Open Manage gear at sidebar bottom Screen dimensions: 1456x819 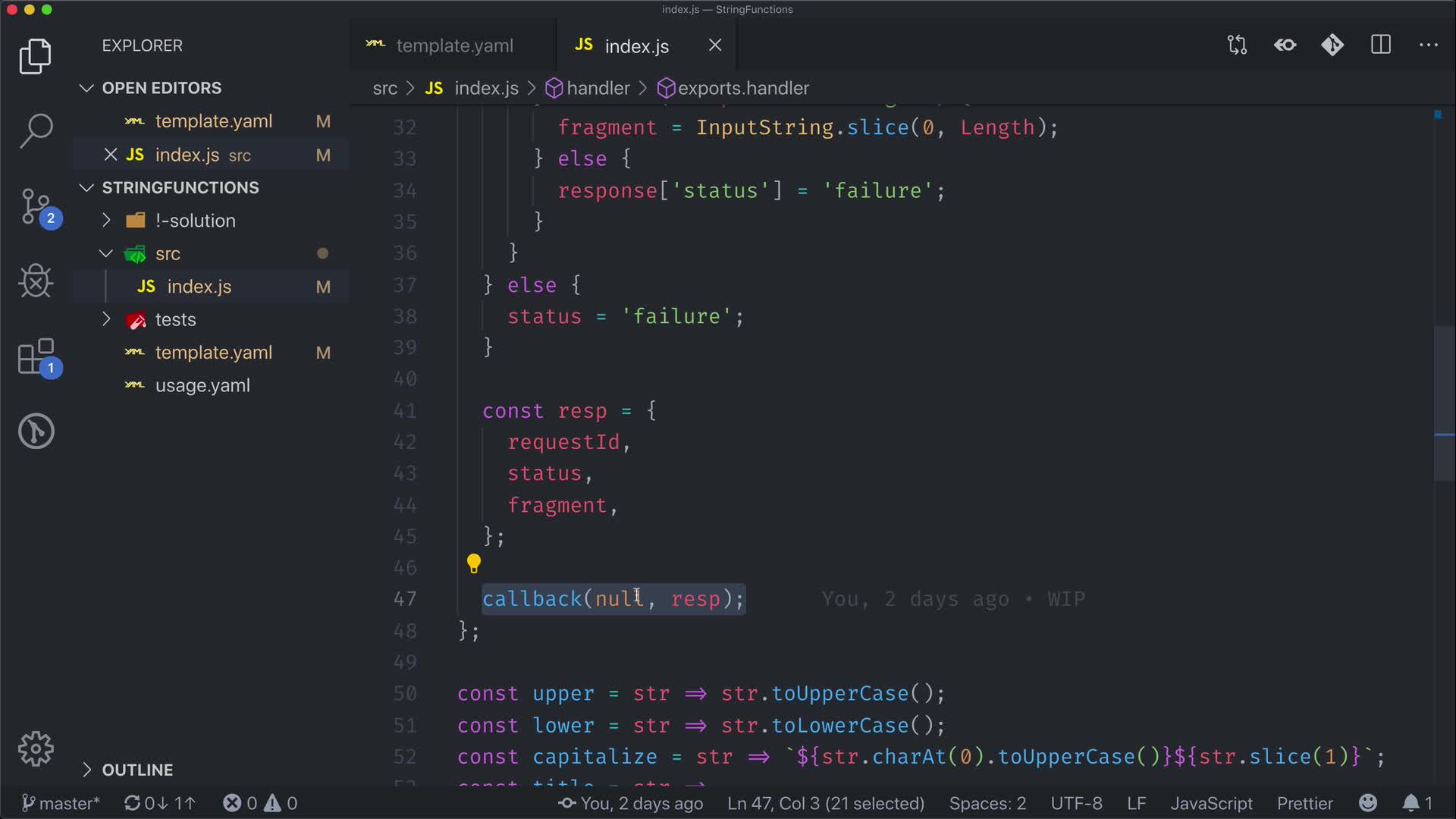click(36, 749)
